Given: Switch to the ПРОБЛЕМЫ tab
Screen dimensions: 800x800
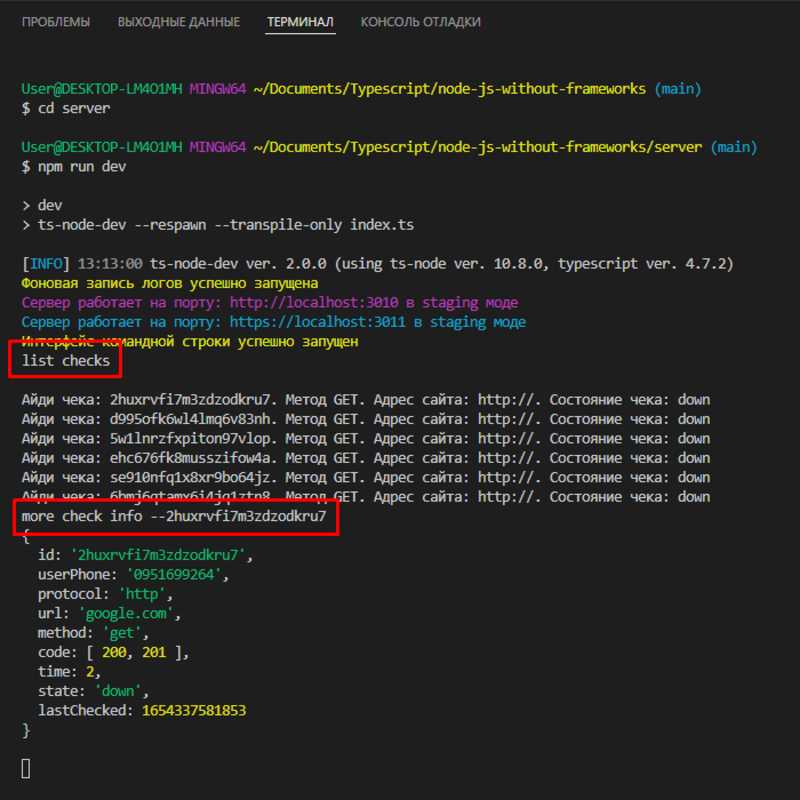Looking at the screenshot, I should pos(56,20).
